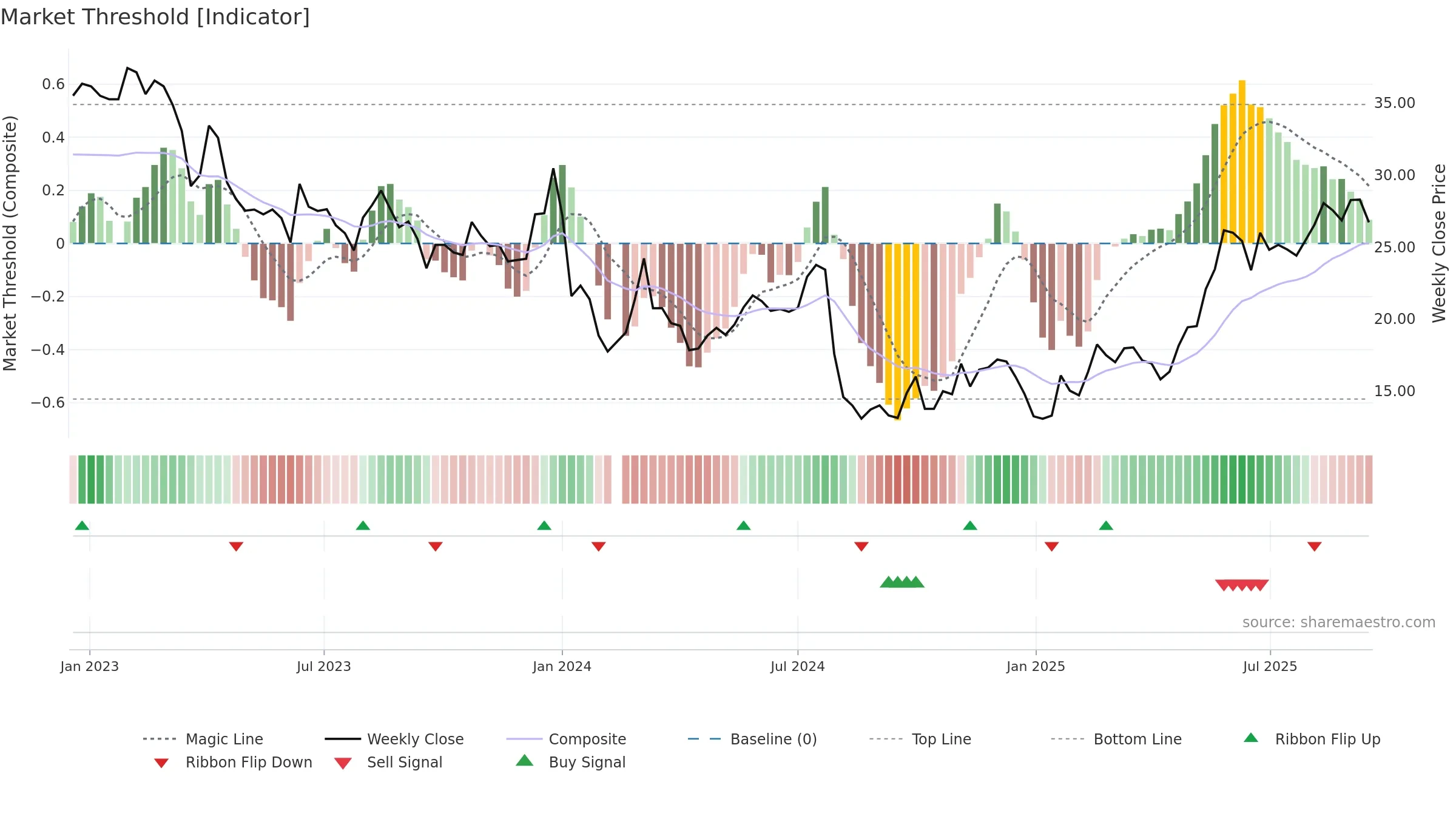Toggle the Baseline (0) legend entry

click(x=752, y=739)
